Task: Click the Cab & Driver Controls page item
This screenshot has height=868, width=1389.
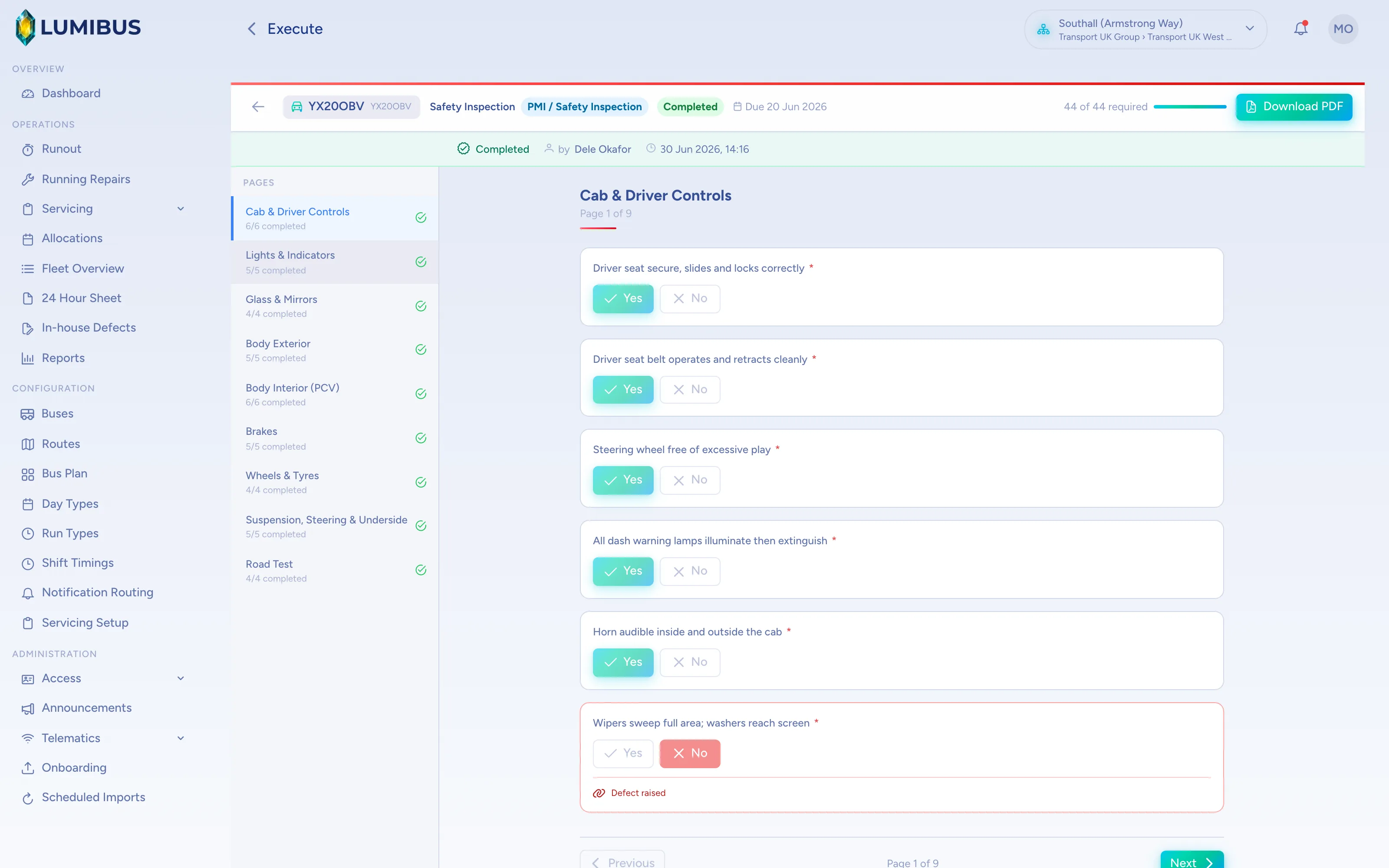Action: [x=335, y=218]
